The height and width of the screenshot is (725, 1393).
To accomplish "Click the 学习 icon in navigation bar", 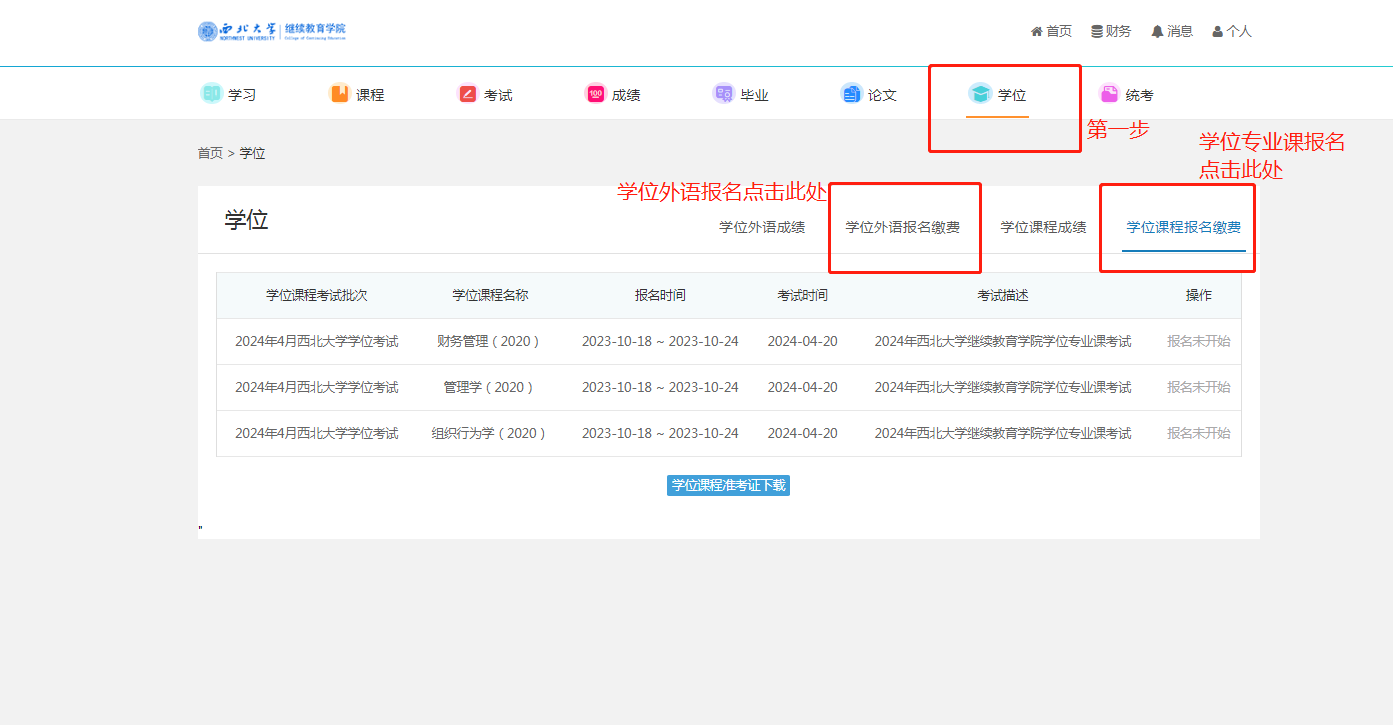I will coord(211,94).
